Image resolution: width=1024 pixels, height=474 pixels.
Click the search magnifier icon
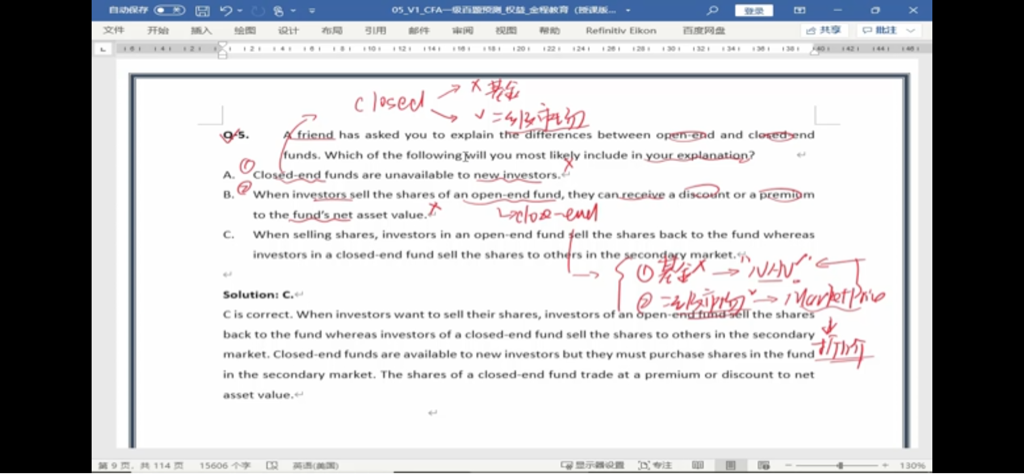coord(712,10)
